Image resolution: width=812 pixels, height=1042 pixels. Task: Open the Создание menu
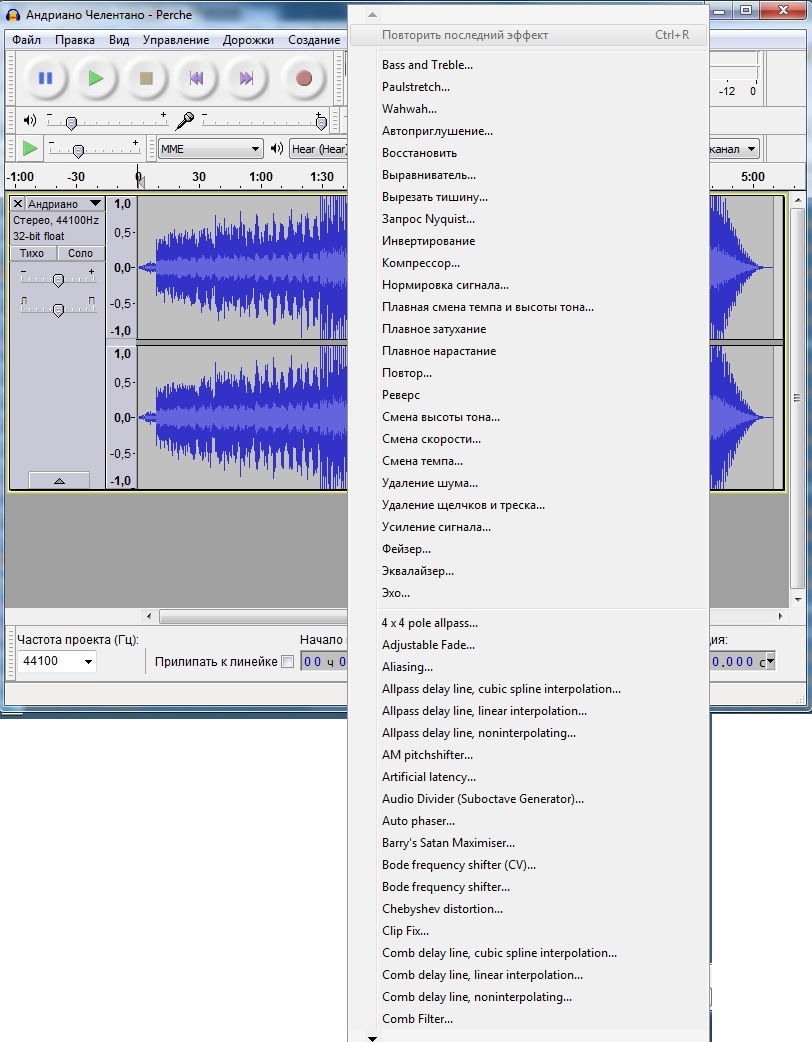[314, 40]
